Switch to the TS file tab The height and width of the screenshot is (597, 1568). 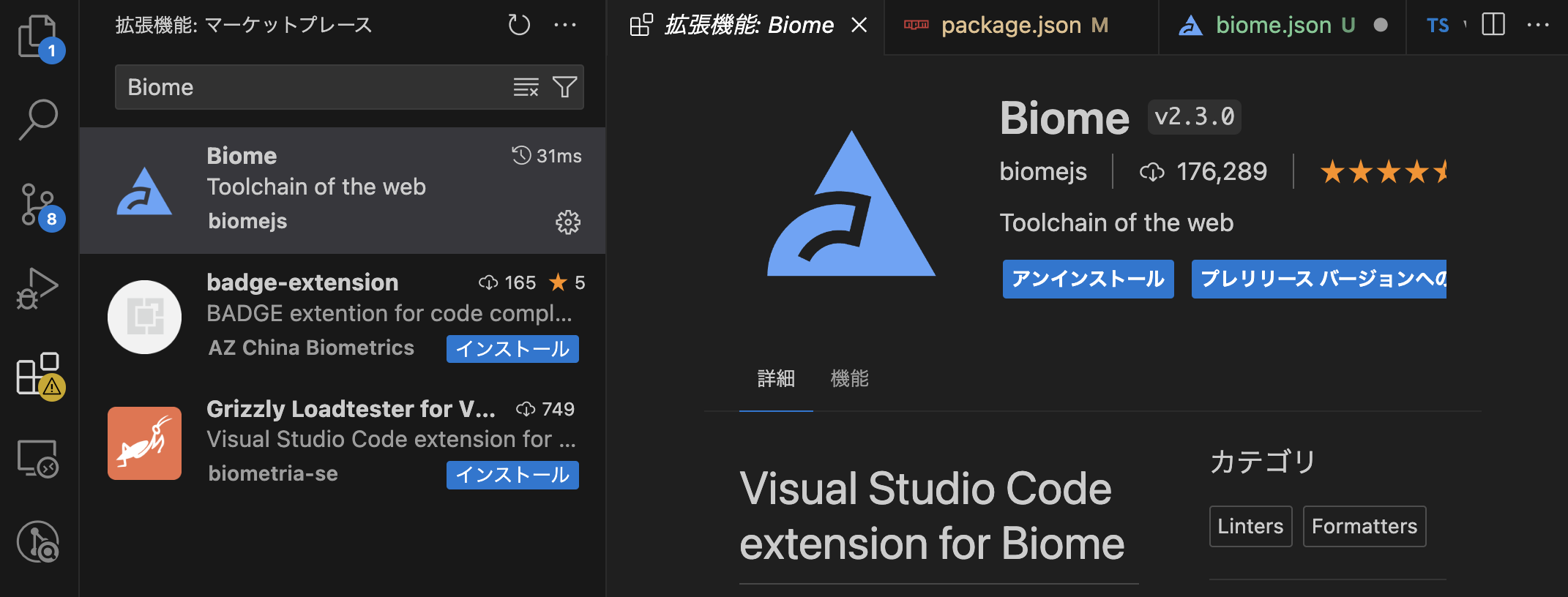[1438, 26]
